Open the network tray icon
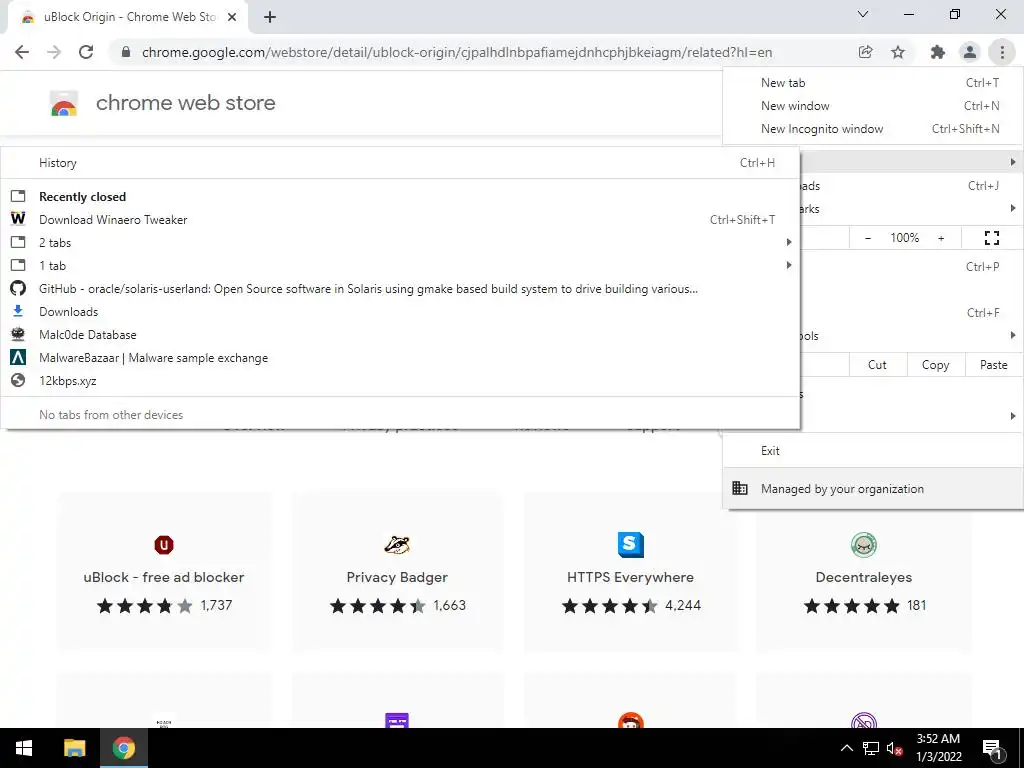Screen dimensions: 1024x768 871,748
